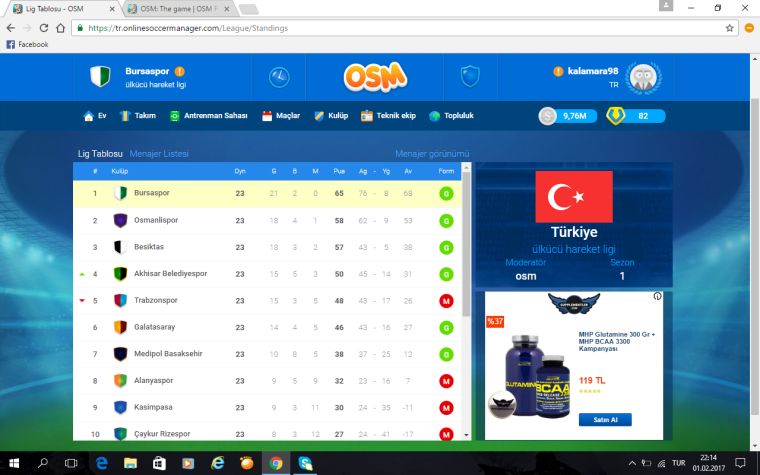760x475 pixels.
Task: Click the Alanyaspor club crest
Action: (120, 380)
